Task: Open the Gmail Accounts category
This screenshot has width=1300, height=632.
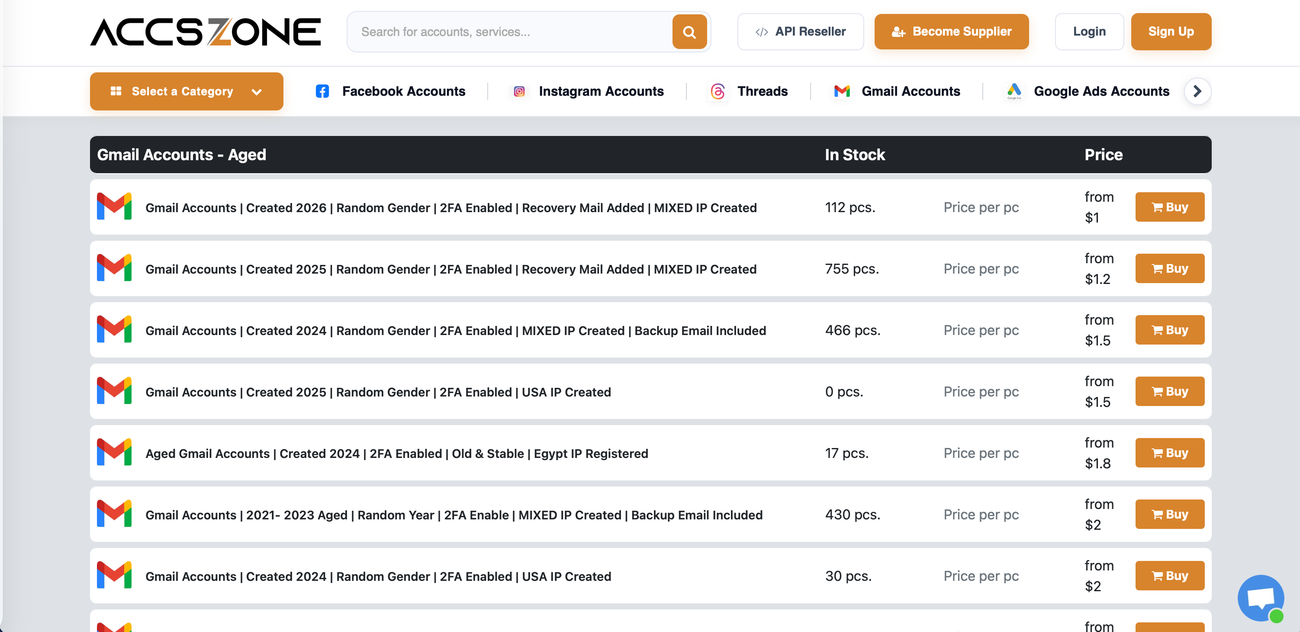Action: click(x=911, y=91)
